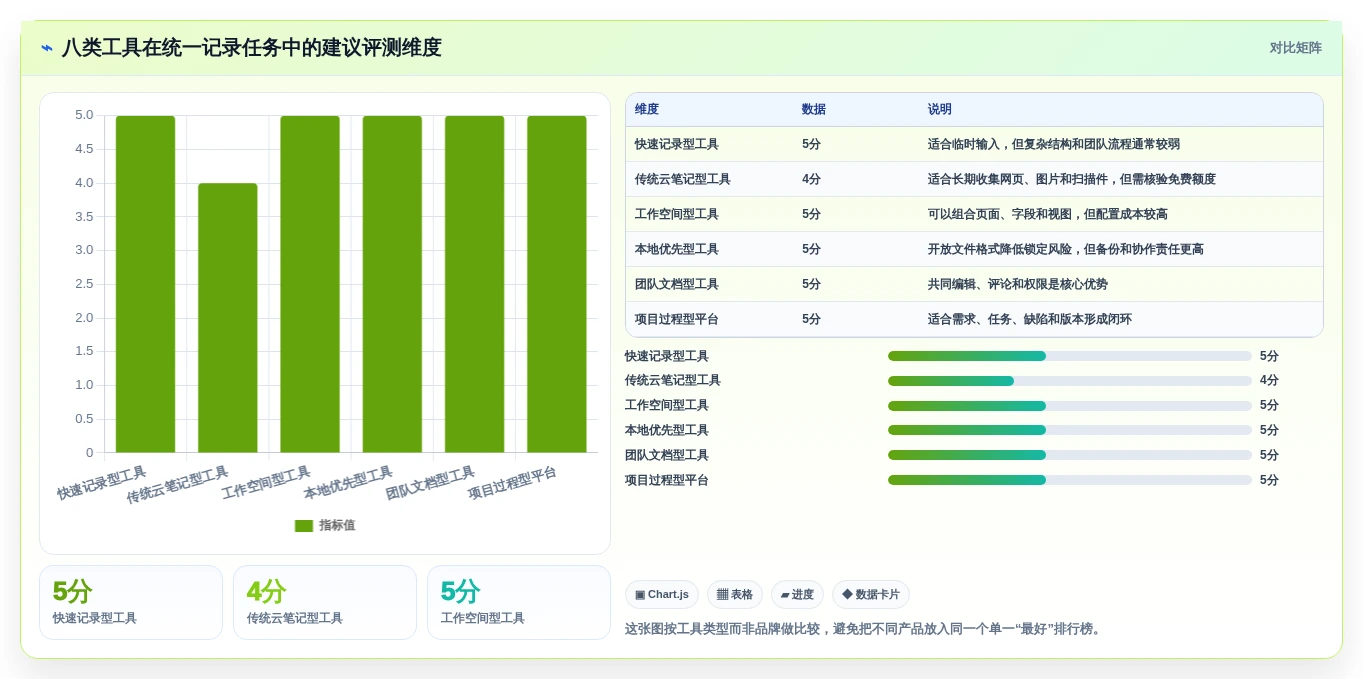Screen dimensions: 1363x679
Task: Click the 团队文档型工具 bar in chart
Action: 474,284
